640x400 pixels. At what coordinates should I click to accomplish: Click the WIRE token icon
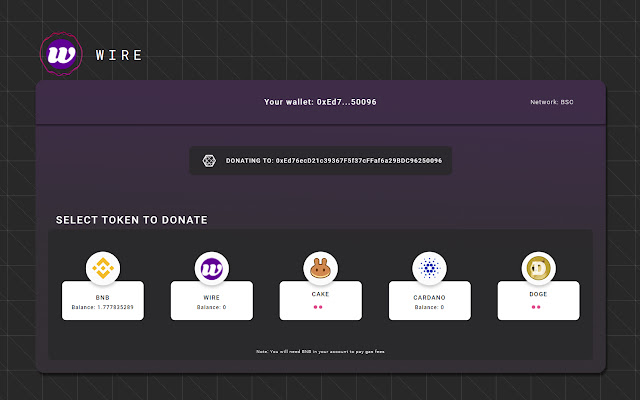pyautogui.click(x=211, y=268)
